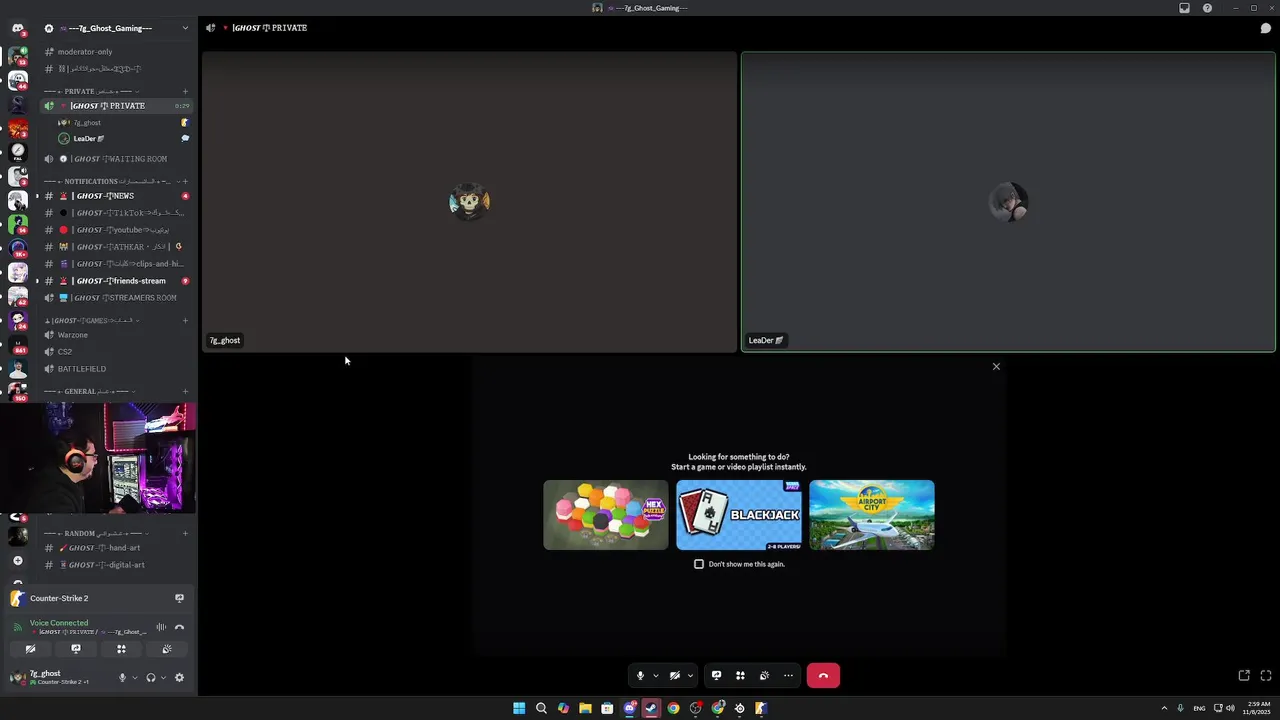The width and height of the screenshot is (1280, 720).
Task: Select 7g_ghost user in voice channel list
Action: tap(122, 123)
